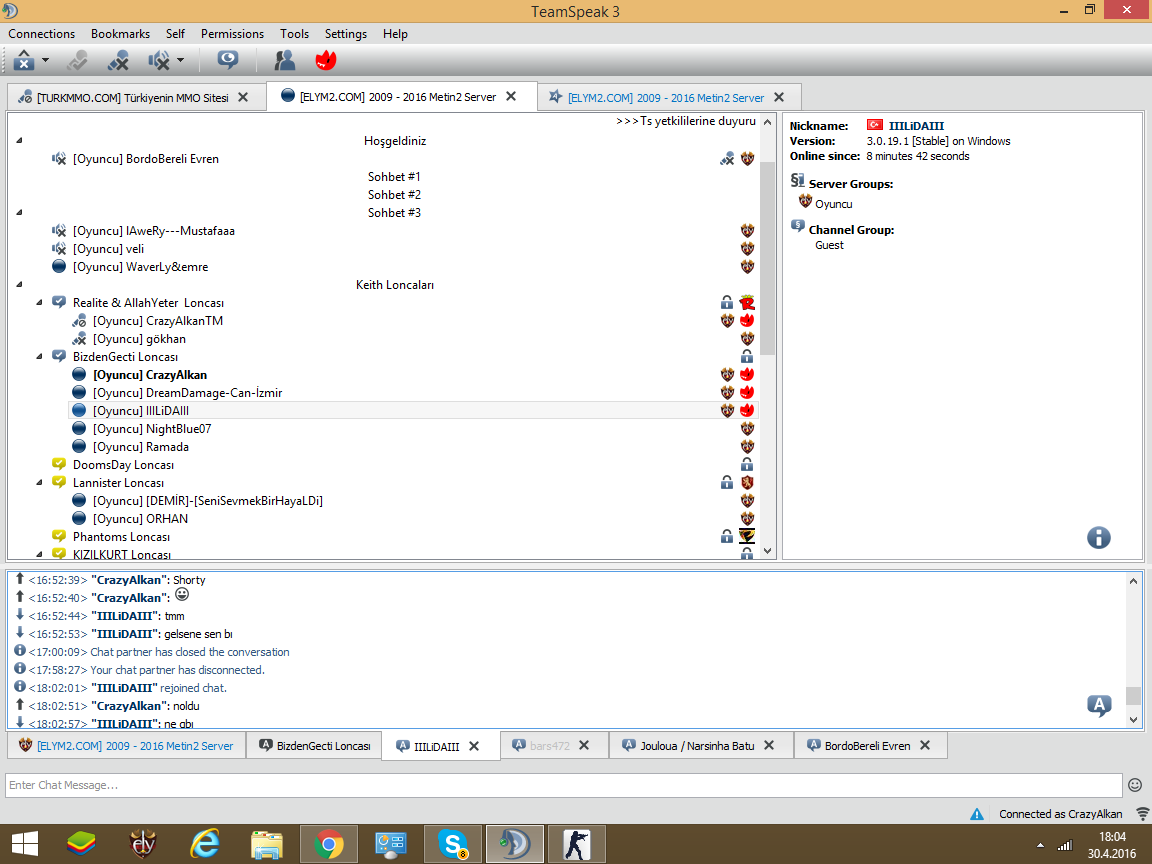Click the chat scrollbar down arrow
Viewport: 1152px width, 864px height.
pos(1134,720)
